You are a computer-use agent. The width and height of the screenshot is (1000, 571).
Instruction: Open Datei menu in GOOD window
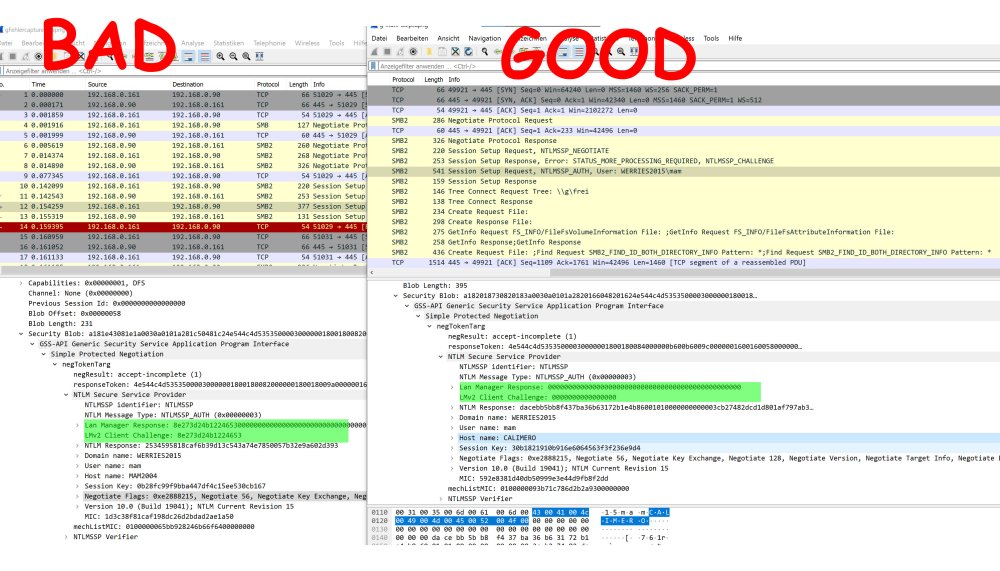[x=379, y=38]
